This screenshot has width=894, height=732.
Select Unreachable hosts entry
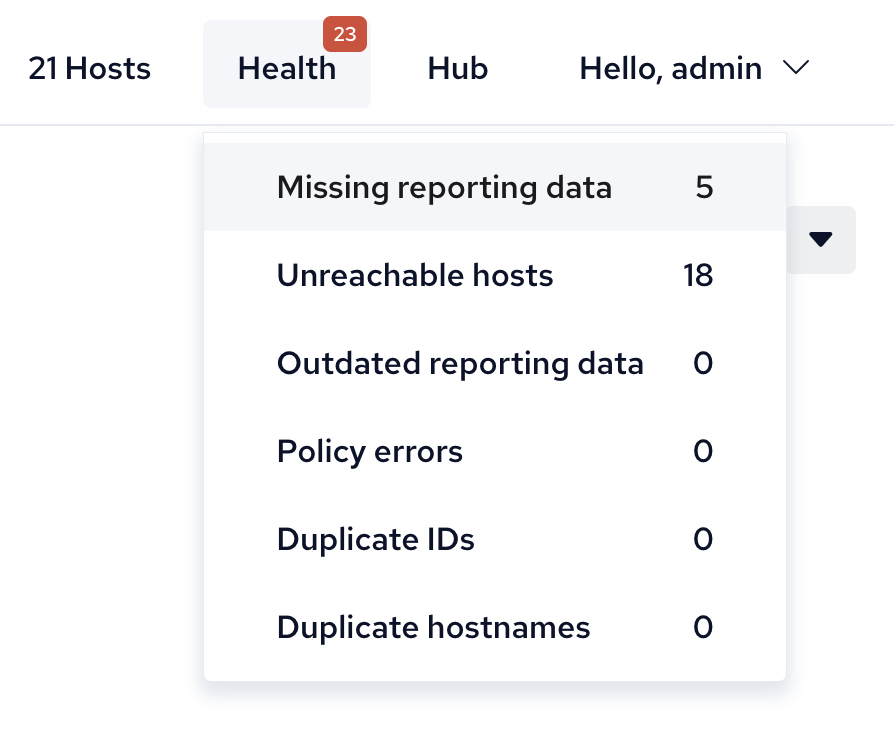point(415,275)
